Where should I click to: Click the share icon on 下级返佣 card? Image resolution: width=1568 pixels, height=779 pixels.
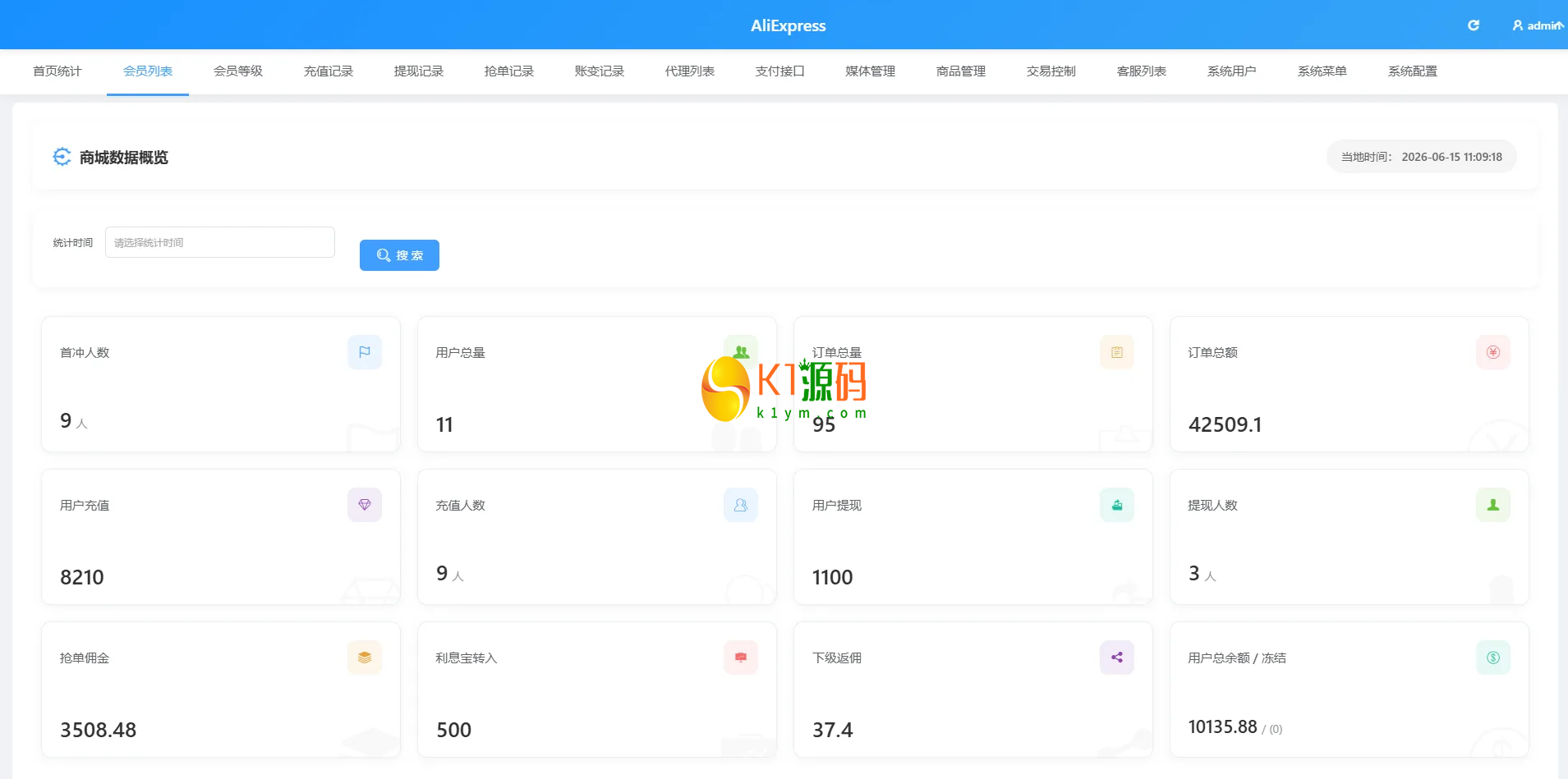(x=1117, y=658)
